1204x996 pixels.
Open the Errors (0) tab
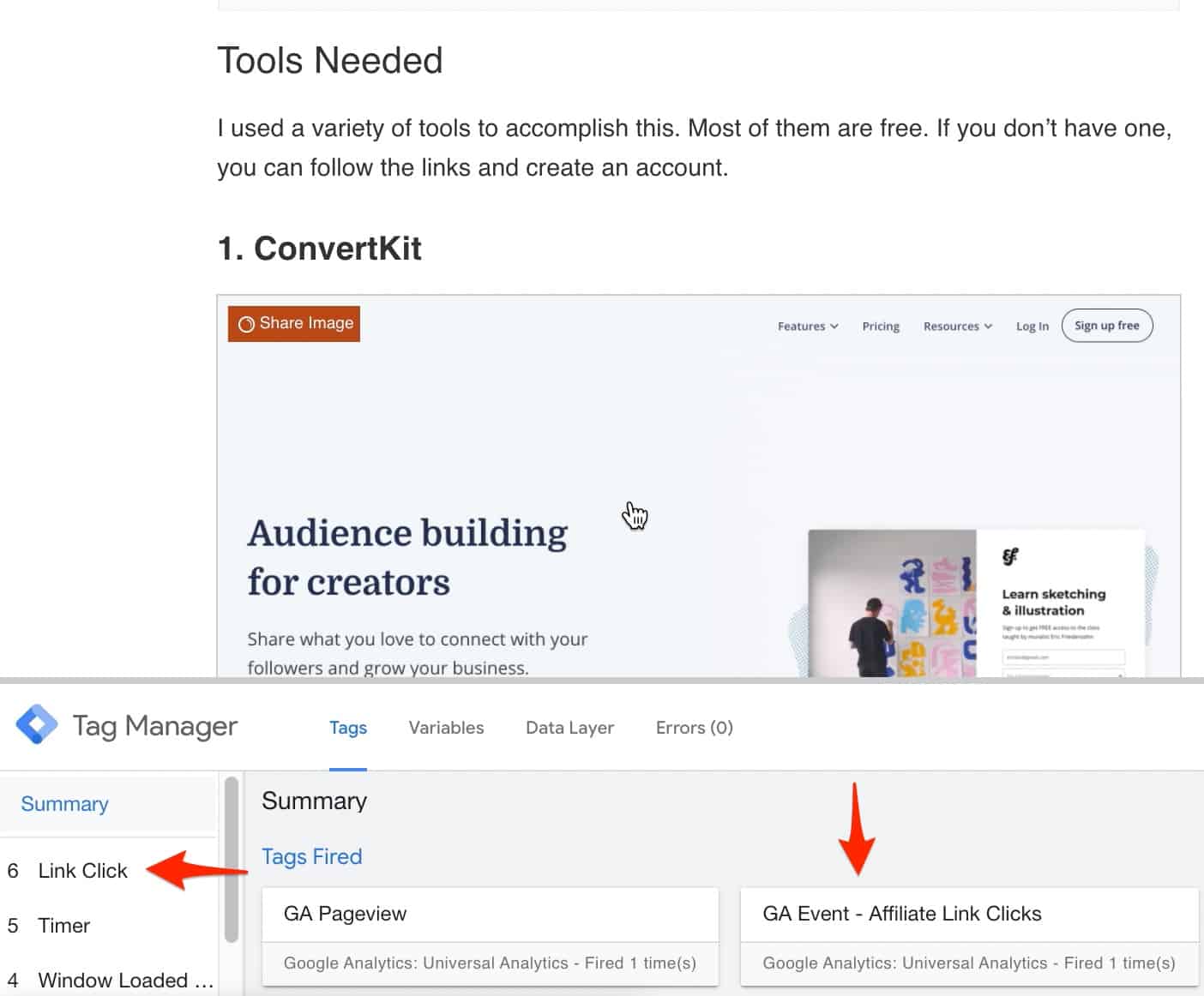[695, 728]
